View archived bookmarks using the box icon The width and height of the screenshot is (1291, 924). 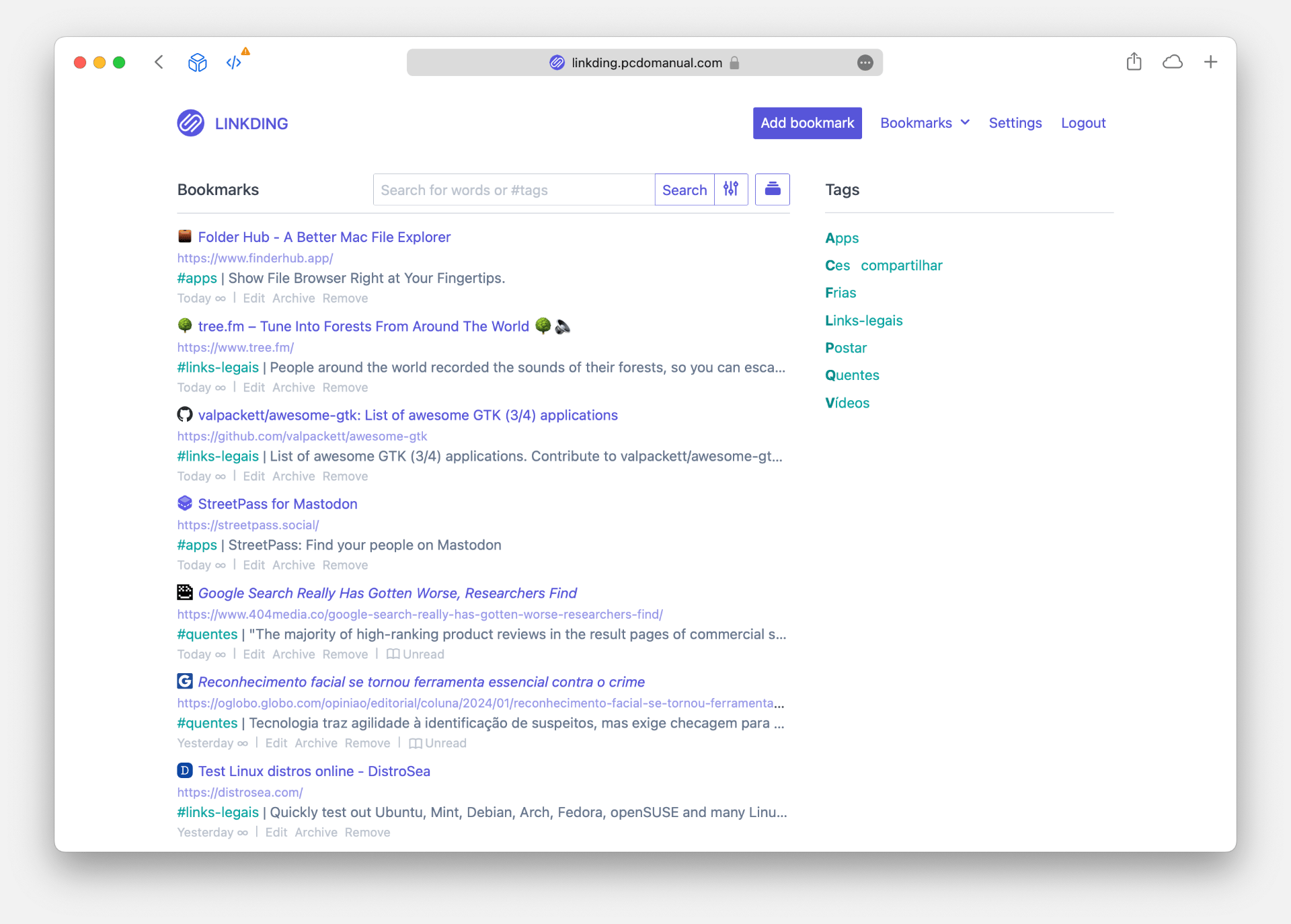(772, 190)
